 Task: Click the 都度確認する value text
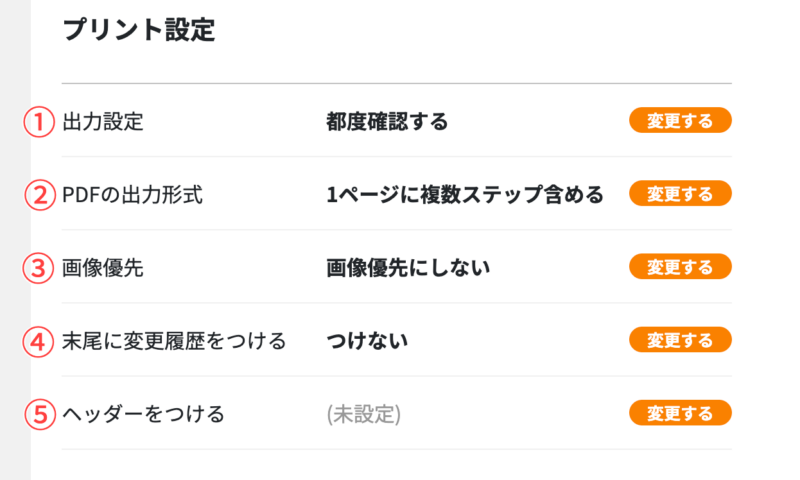coord(387,122)
